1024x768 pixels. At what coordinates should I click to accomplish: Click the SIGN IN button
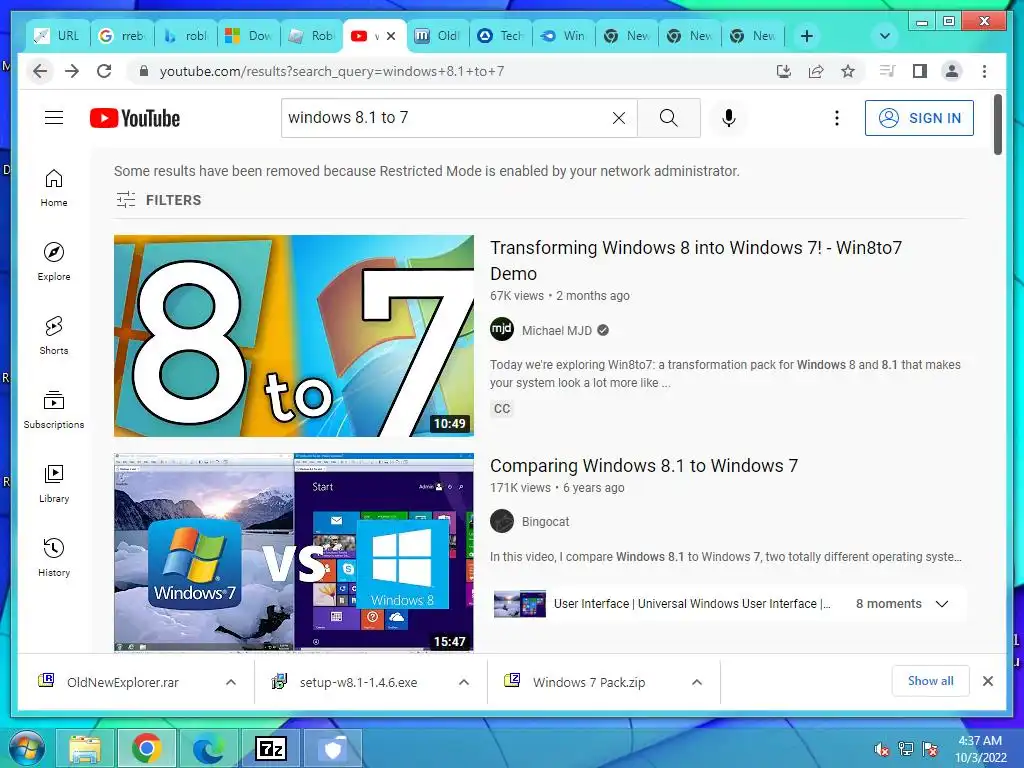click(x=919, y=118)
